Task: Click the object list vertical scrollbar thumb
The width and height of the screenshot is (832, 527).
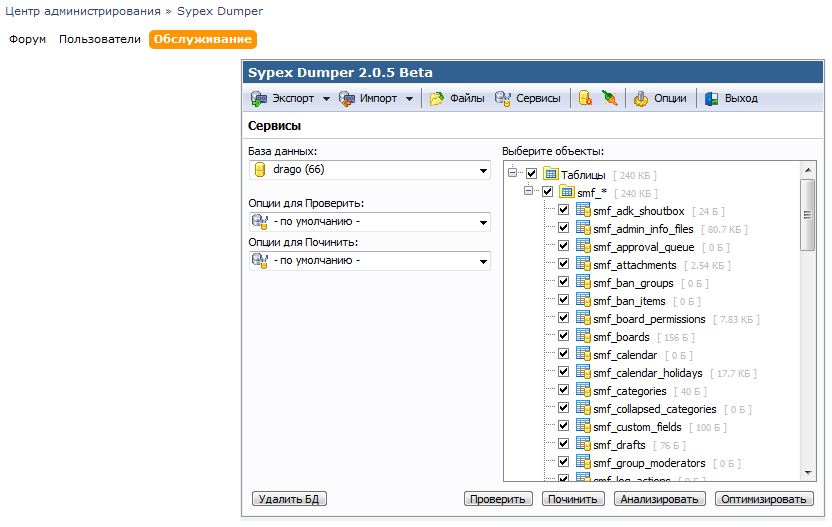Action: coord(807,215)
